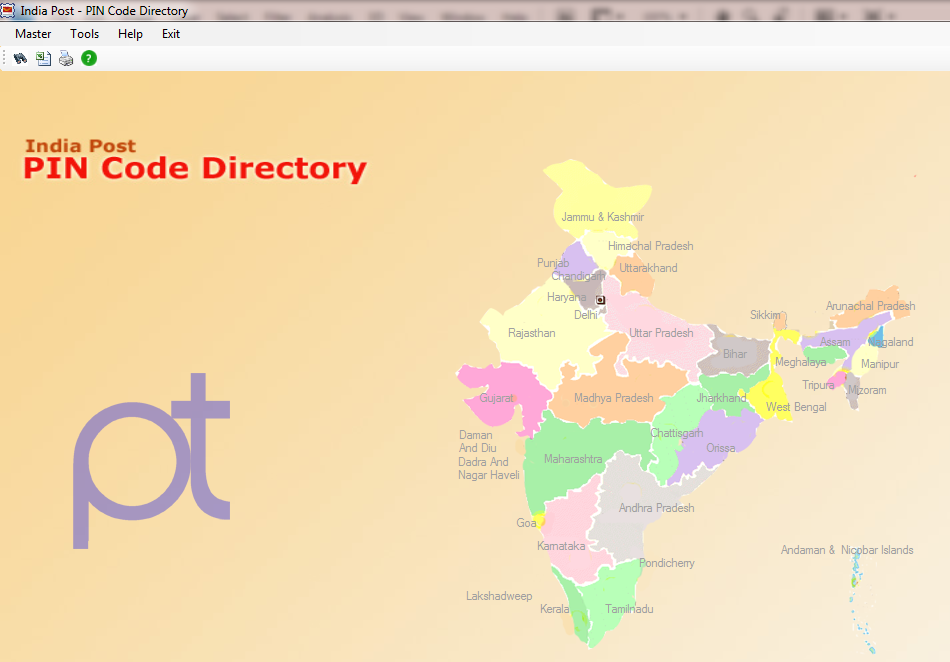Screen dimensions: 950x662
Task: Click Tamilnadu on the map
Action: 629,608
